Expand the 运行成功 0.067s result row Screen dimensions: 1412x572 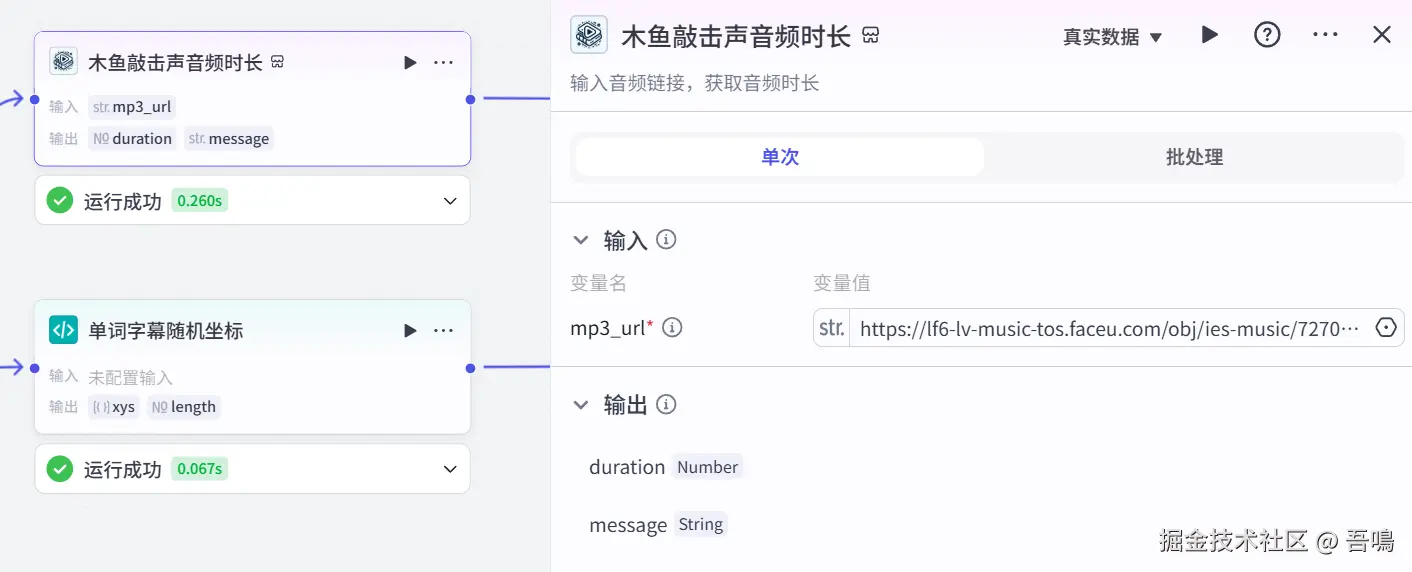tap(450, 469)
